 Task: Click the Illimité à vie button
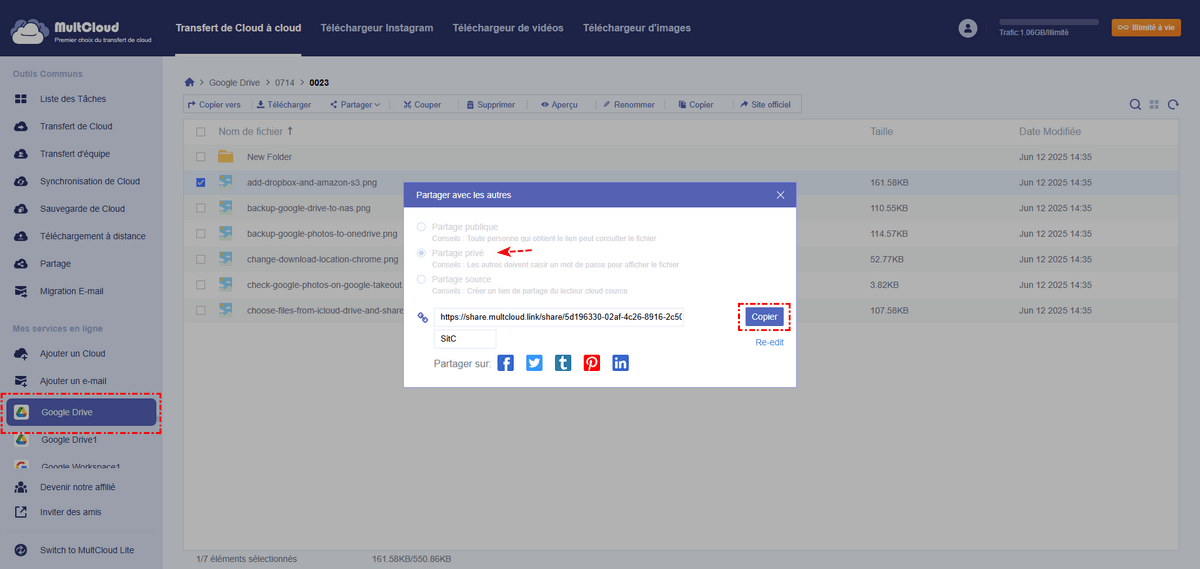pos(1146,28)
